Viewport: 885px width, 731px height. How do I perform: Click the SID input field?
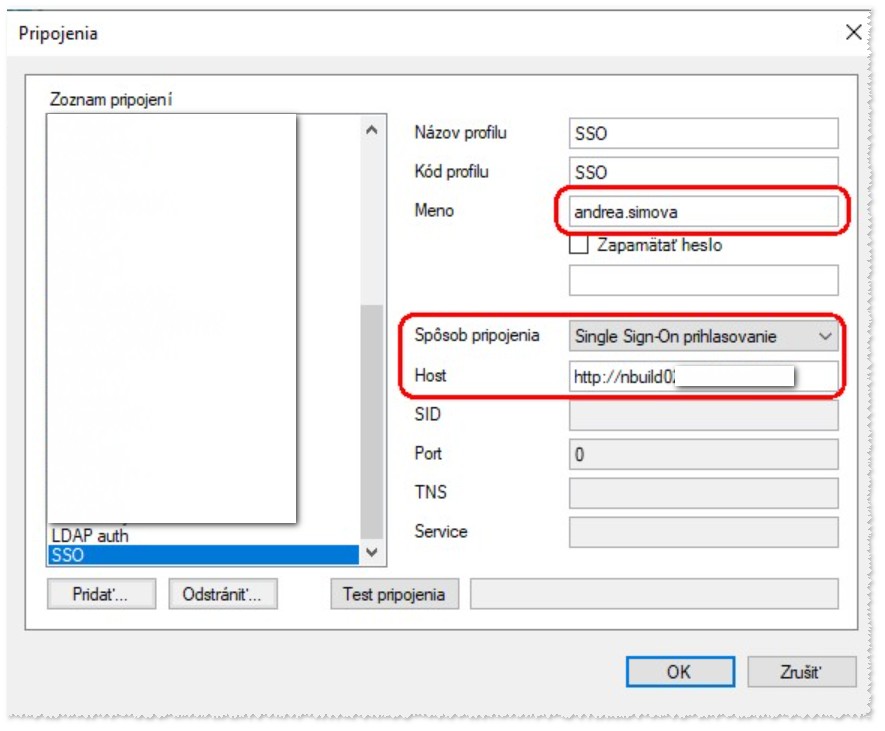tap(703, 415)
